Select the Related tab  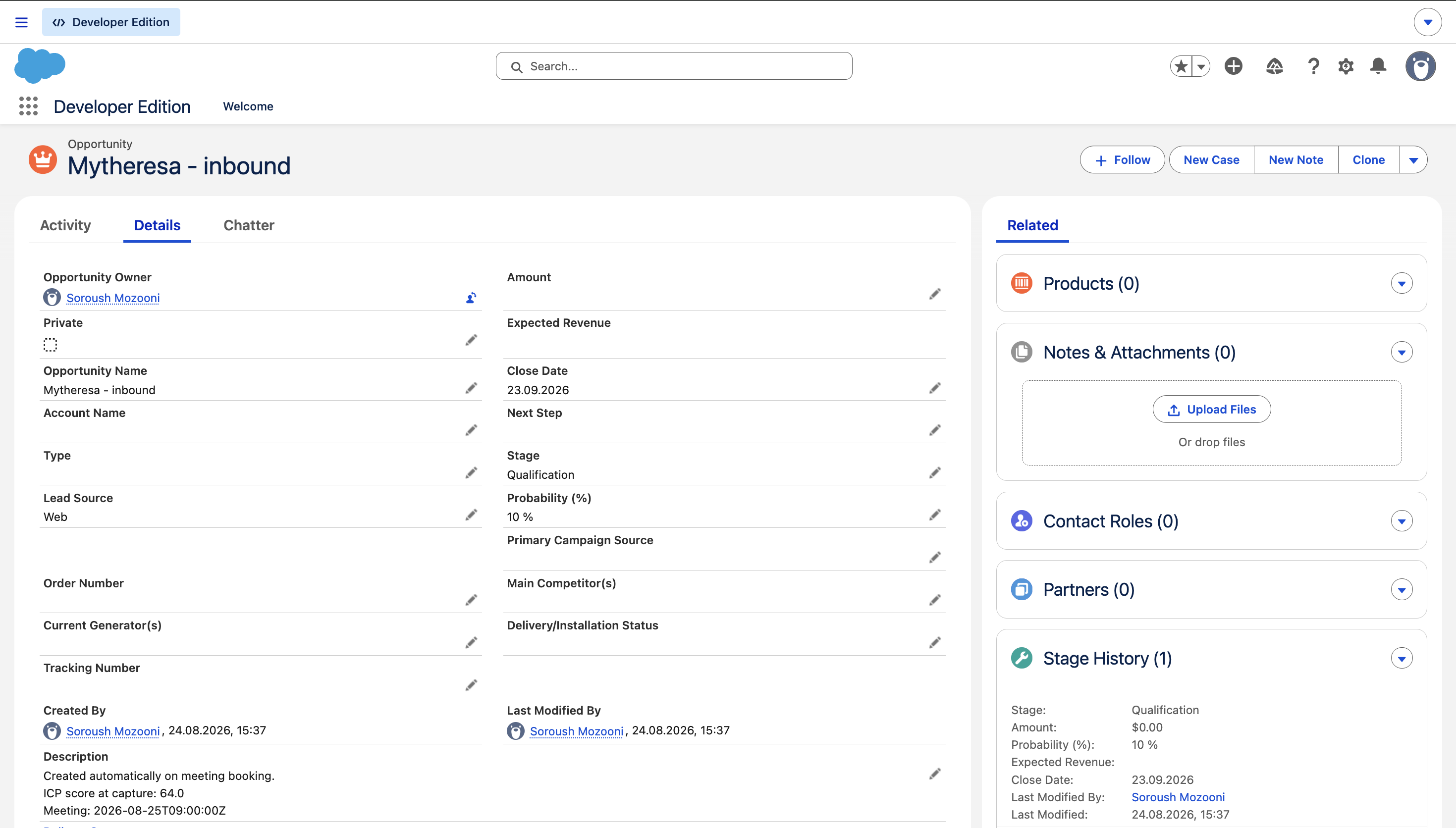pyautogui.click(x=1032, y=225)
